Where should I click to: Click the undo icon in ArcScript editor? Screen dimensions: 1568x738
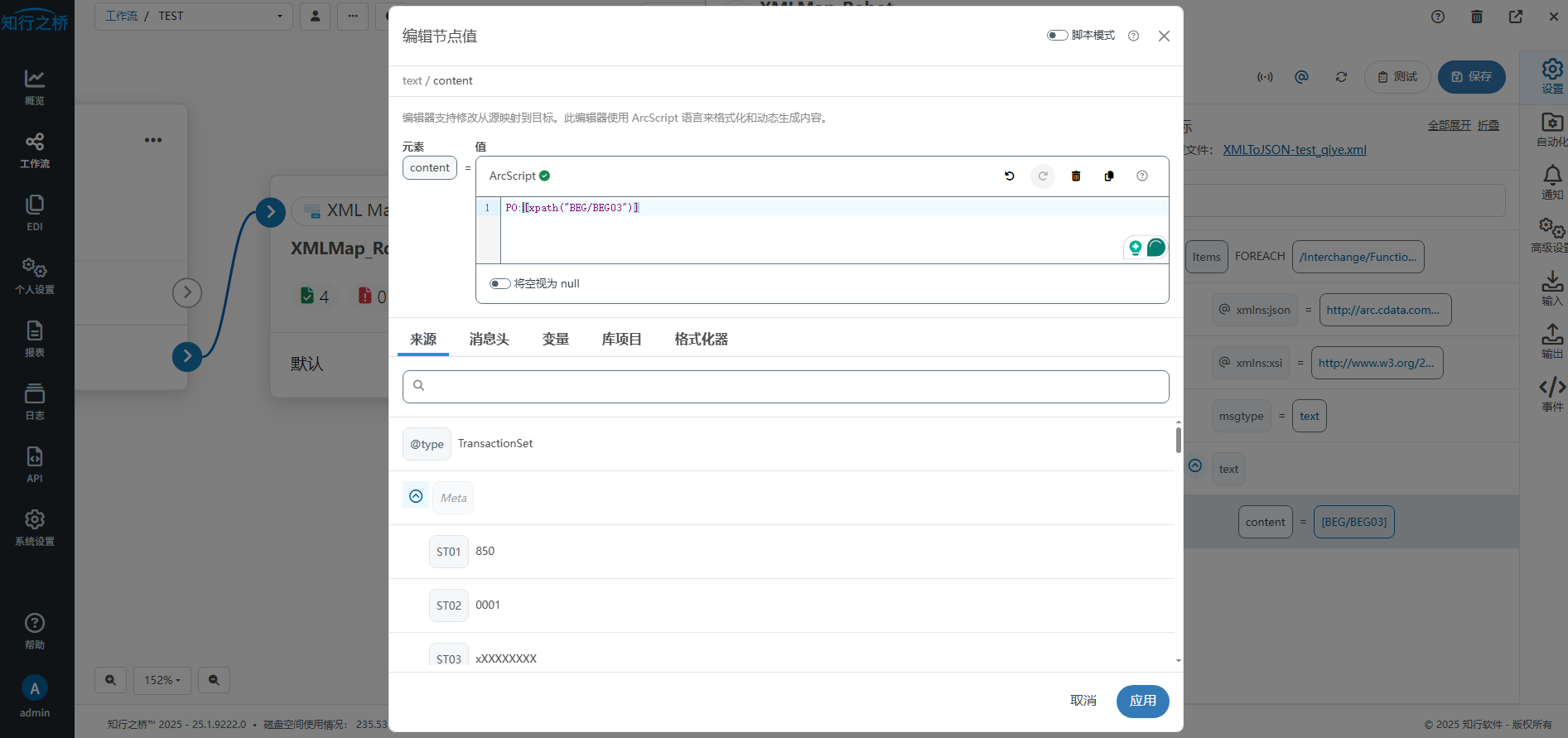click(x=1009, y=176)
